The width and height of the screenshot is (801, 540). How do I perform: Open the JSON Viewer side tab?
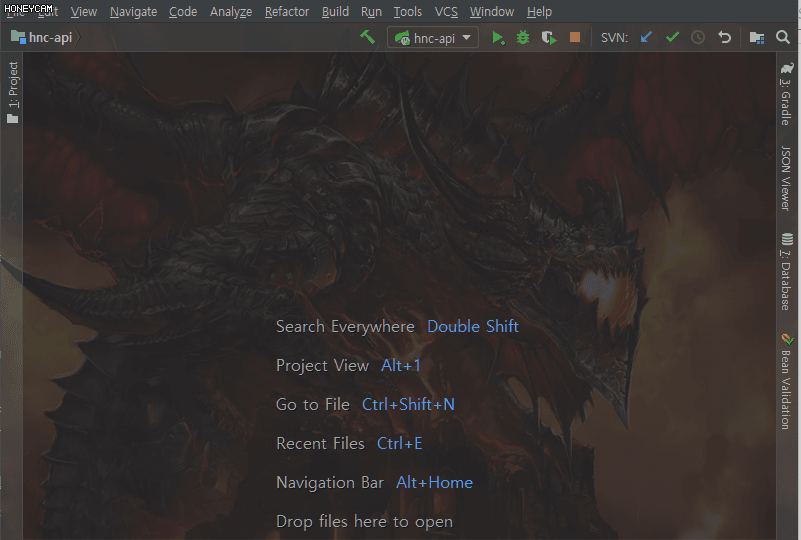point(786,178)
